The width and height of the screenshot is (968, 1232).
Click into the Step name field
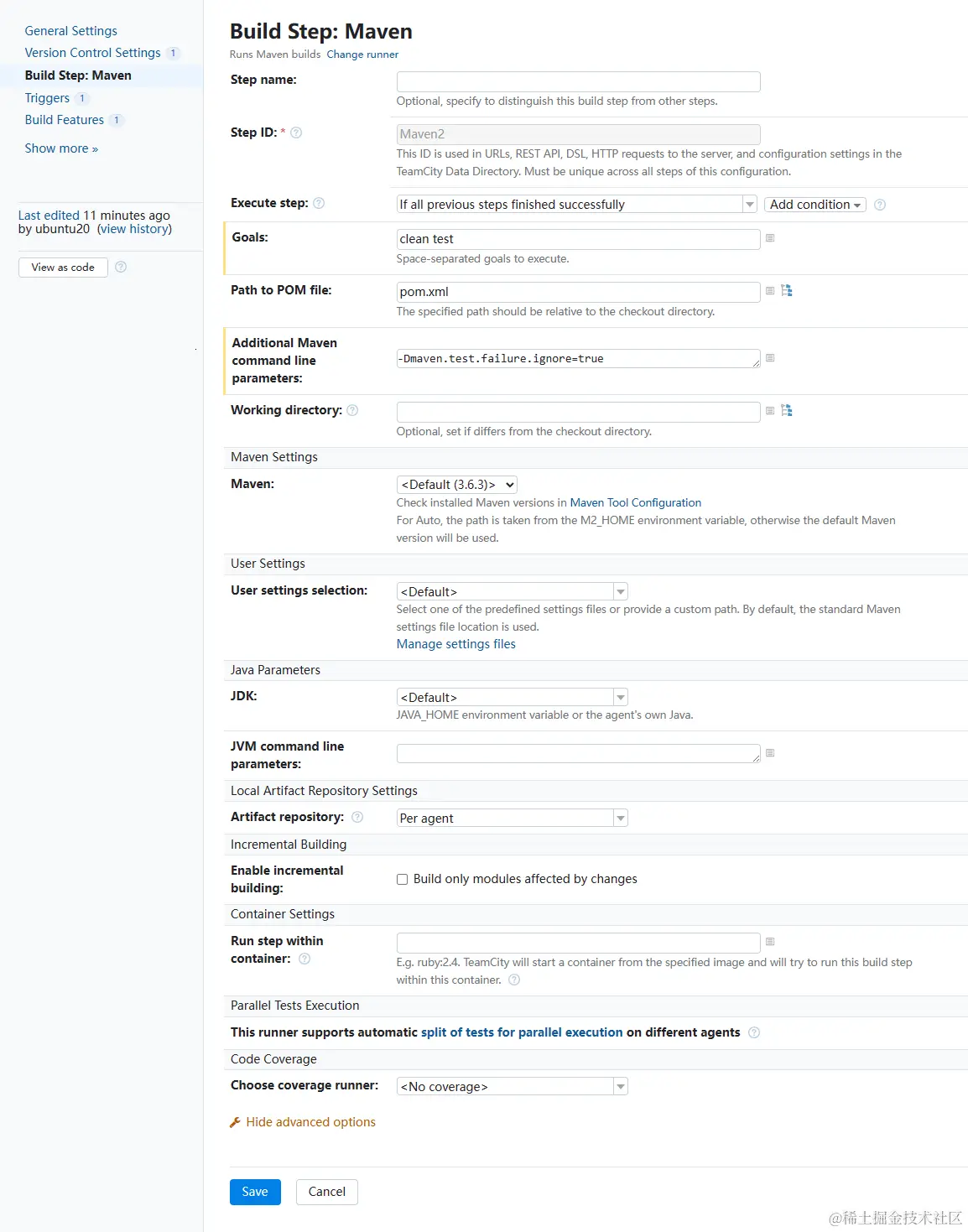click(578, 81)
